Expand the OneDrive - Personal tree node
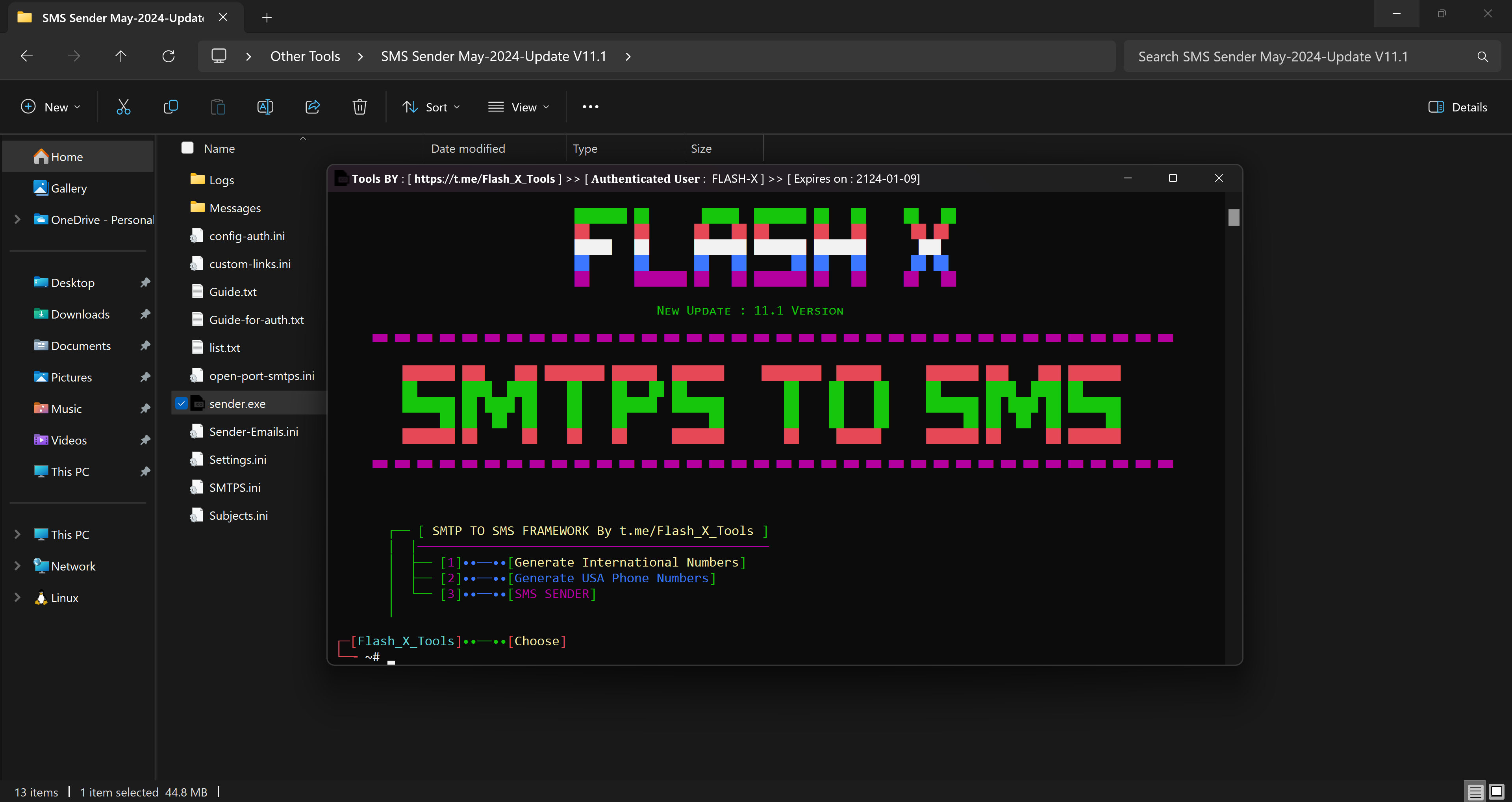 point(17,220)
